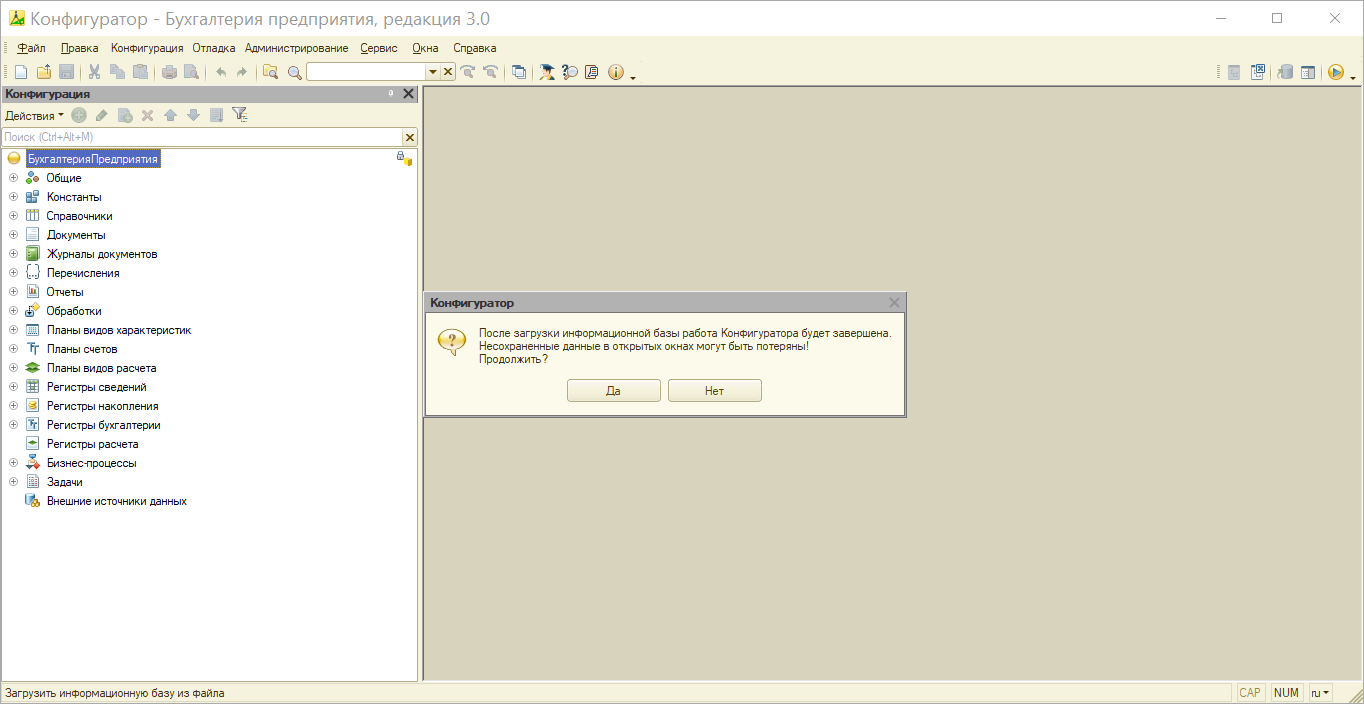Viewport: 1364px width, 704px height.
Task: Open the Отладка menu
Action: click(214, 48)
